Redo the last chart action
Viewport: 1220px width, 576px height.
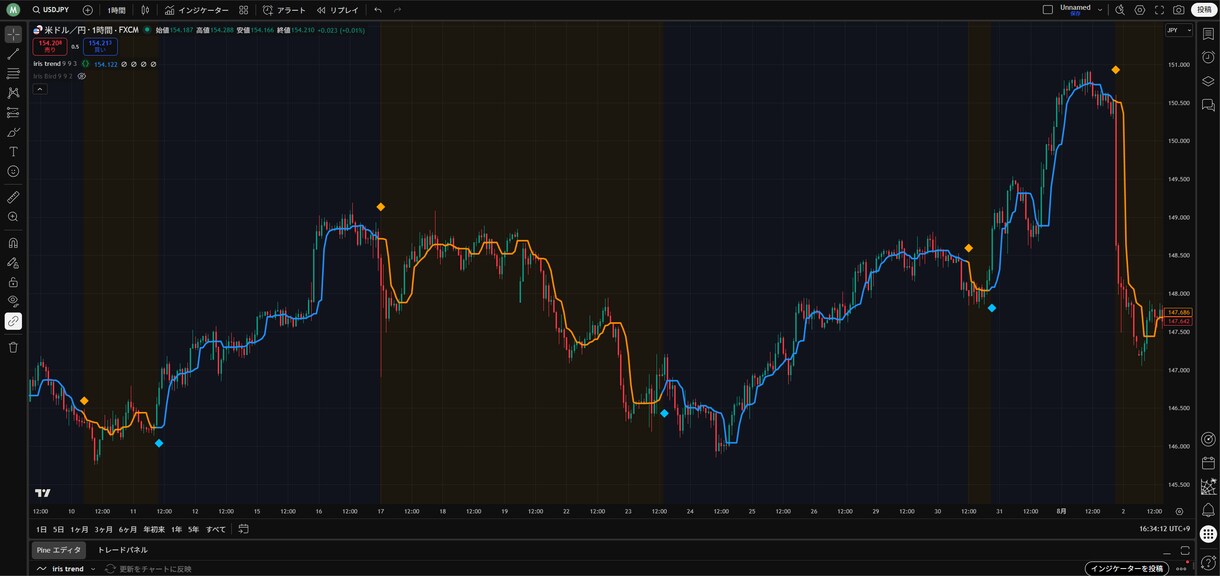[x=397, y=10]
